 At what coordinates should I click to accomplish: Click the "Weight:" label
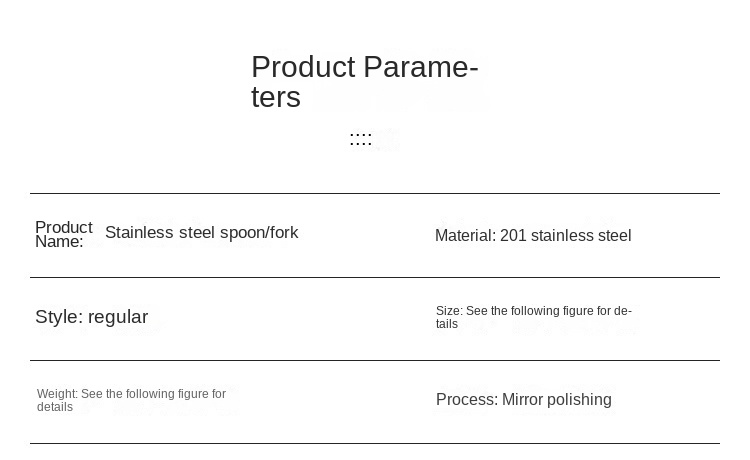[57, 394]
